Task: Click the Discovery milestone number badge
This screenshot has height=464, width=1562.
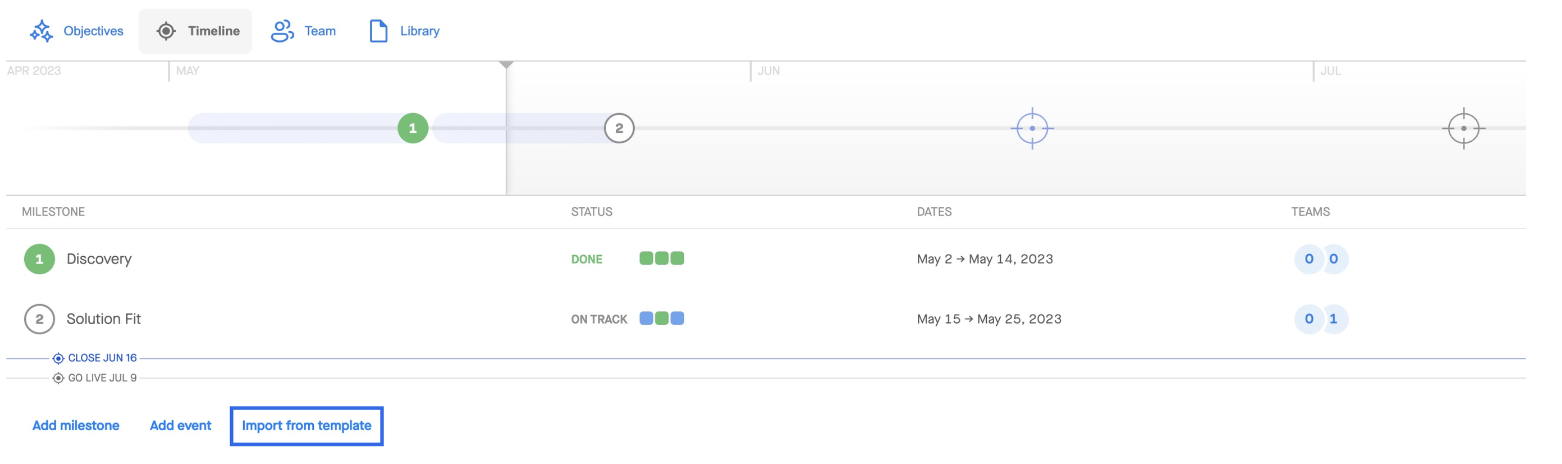Action: click(x=39, y=259)
